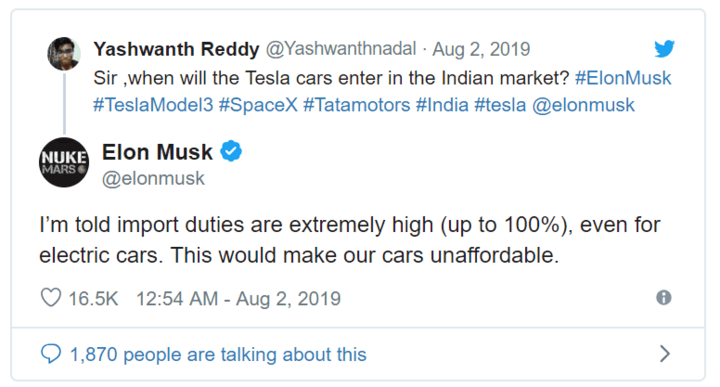Open the Nuke Mars avatar of Elon Musk
This screenshot has width=720, height=387.
click(x=64, y=162)
